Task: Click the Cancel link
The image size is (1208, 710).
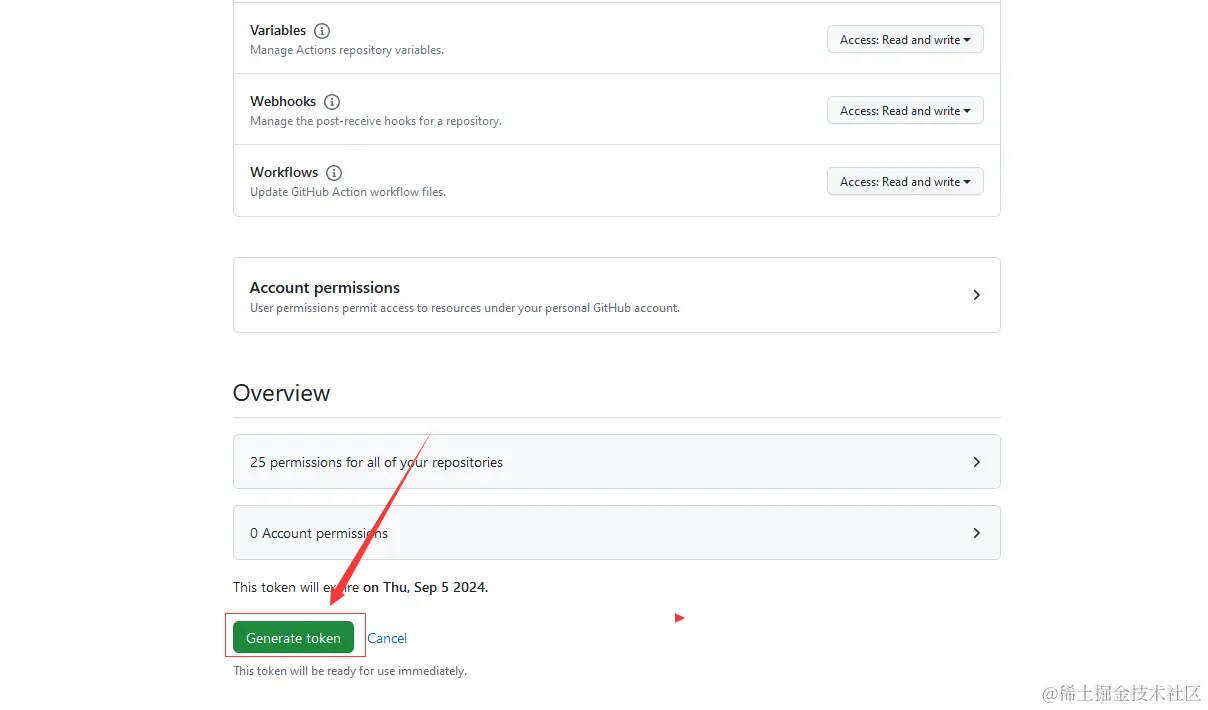Action: [387, 638]
